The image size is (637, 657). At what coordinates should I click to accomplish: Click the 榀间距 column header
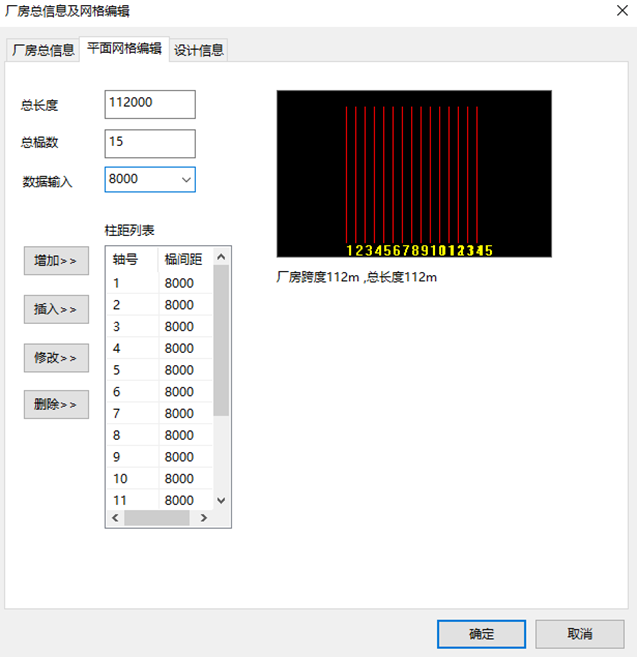186,259
